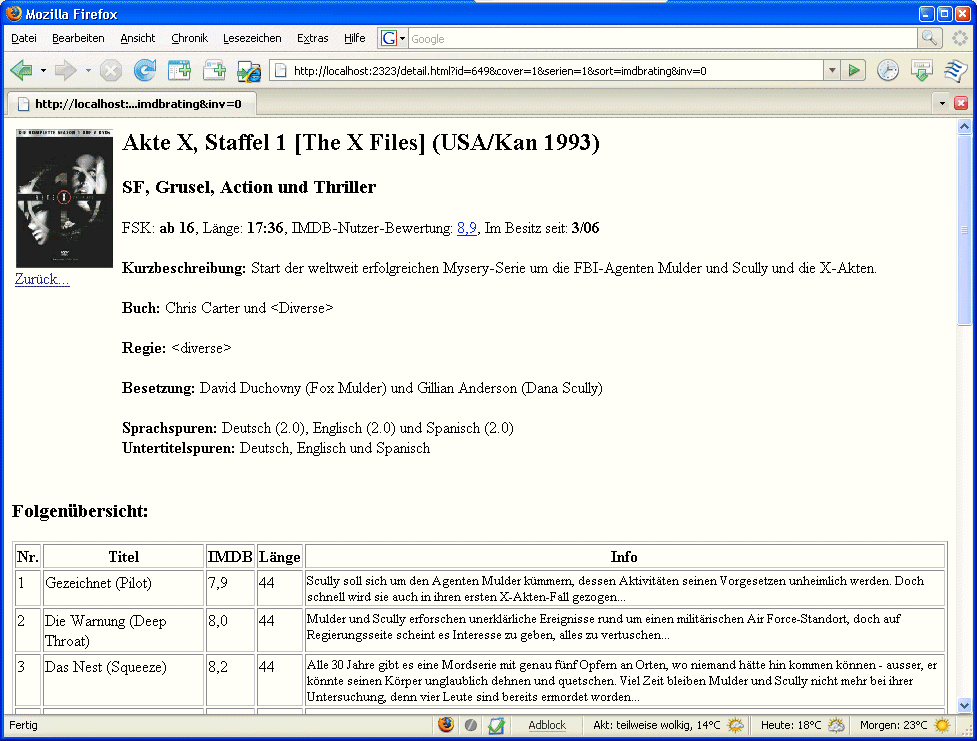Click today's weather icon next to 18°C
Viewport: 977px width, 741px height.
[x=836, y=725]
